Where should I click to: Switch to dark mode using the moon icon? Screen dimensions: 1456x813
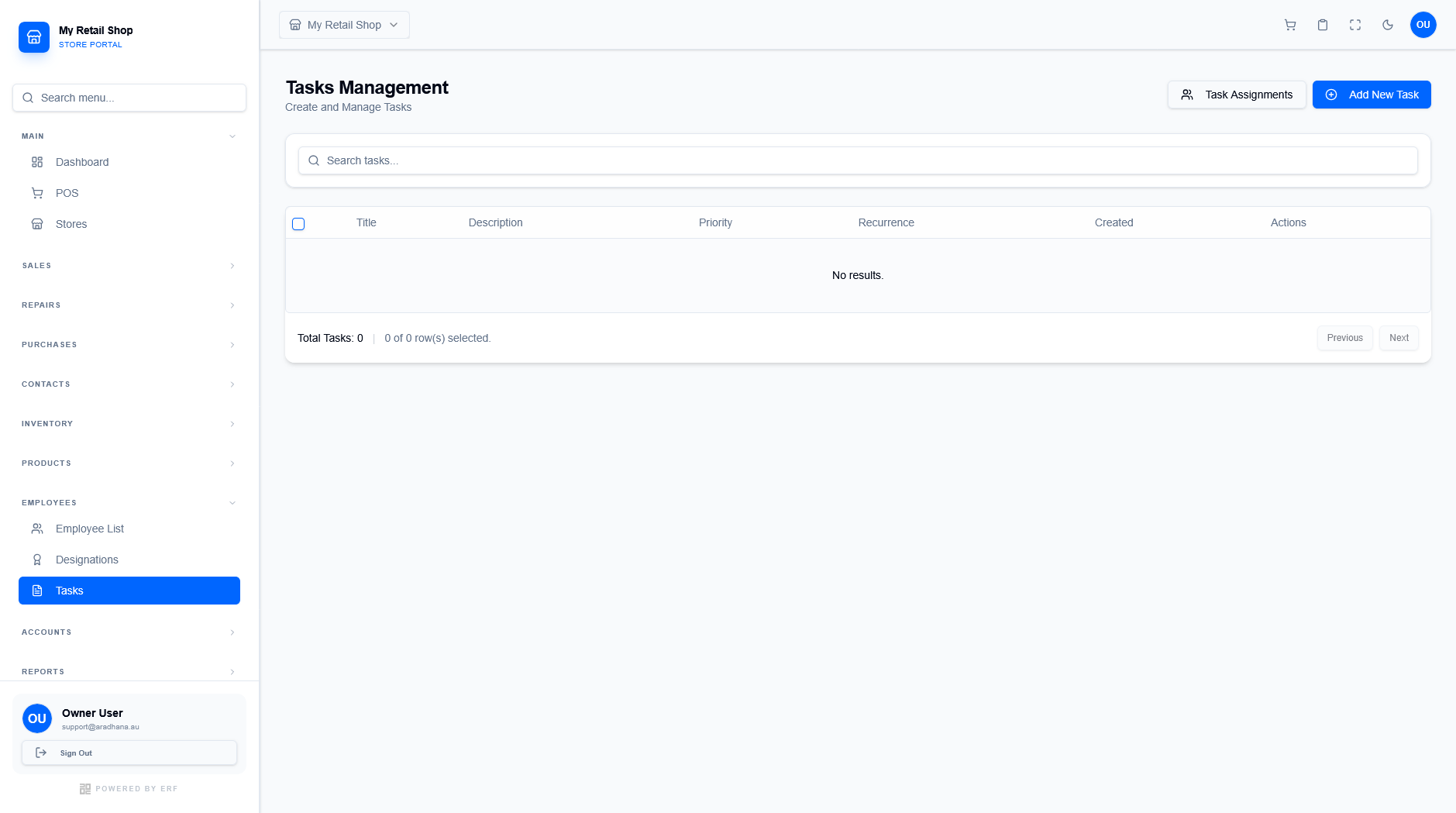click(x=1387, y=24)
